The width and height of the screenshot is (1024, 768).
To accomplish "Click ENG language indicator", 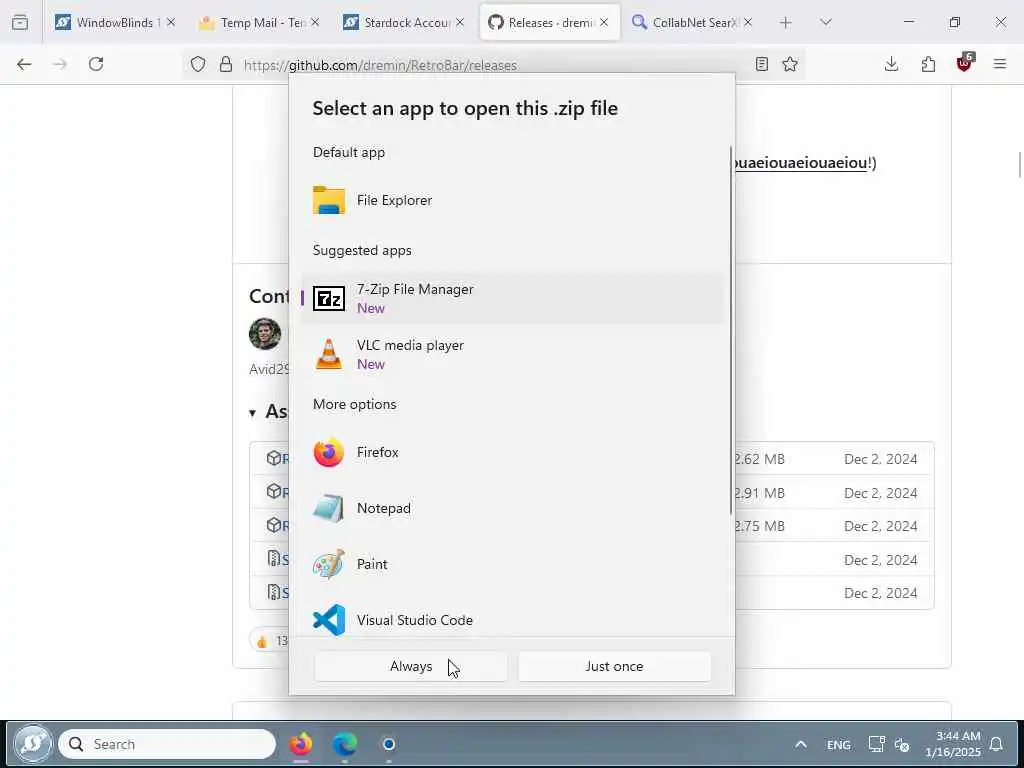I will (x=839, y=744).
